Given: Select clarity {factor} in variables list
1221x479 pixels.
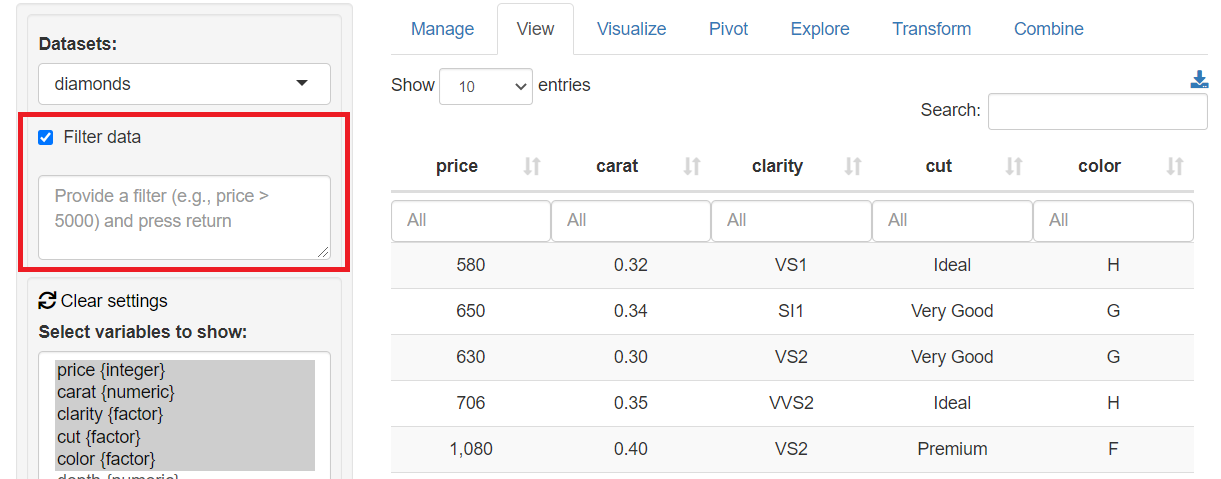Looking at the screenshot, I should click(x=110, y=414).
